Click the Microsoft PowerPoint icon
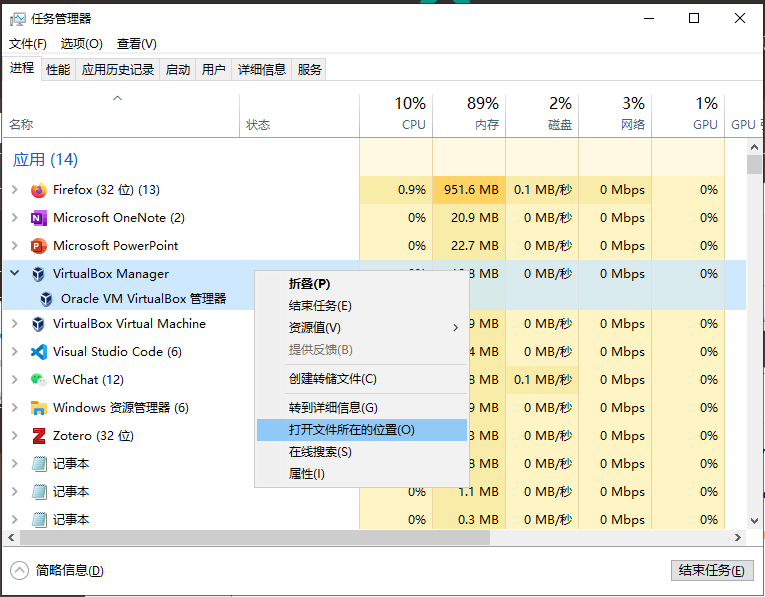The width and height of the screenshot is (765, 597). (39, 246)
